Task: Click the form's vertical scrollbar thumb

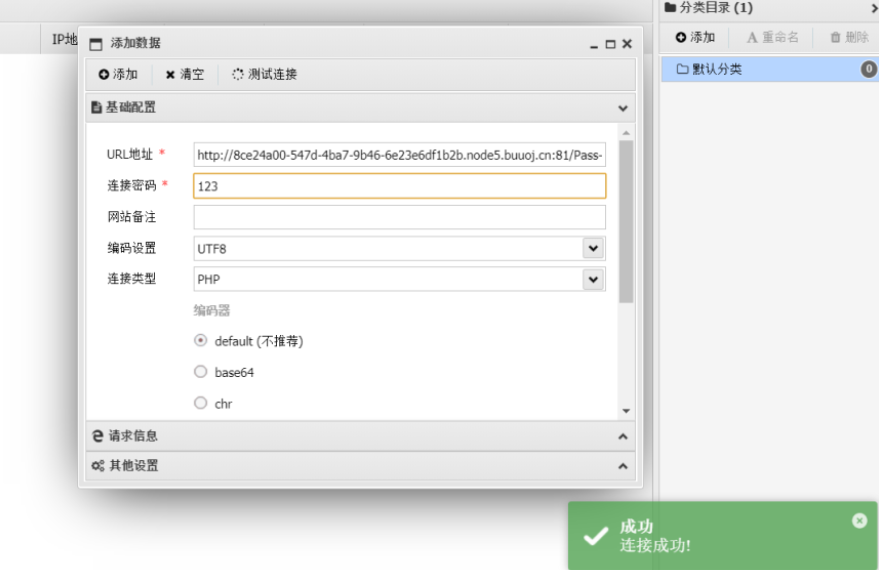Action: point(626,221)
